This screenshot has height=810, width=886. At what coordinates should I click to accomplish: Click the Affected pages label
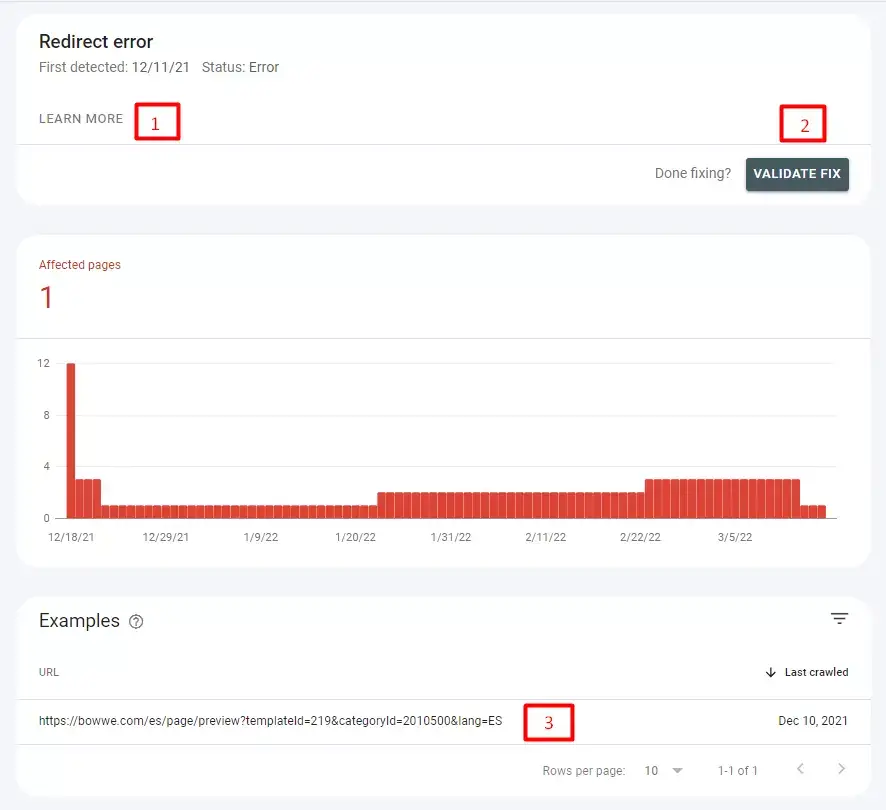point(80,265)
